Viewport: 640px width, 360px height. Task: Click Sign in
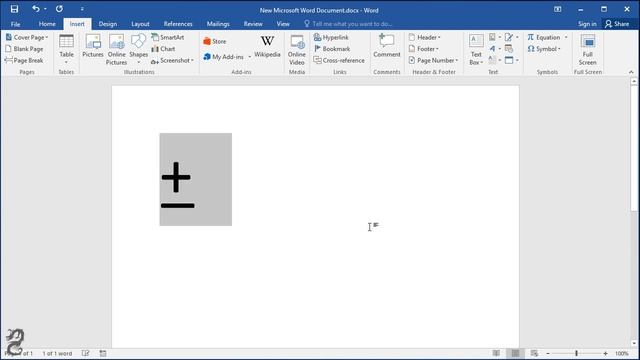tap(587, 24)
